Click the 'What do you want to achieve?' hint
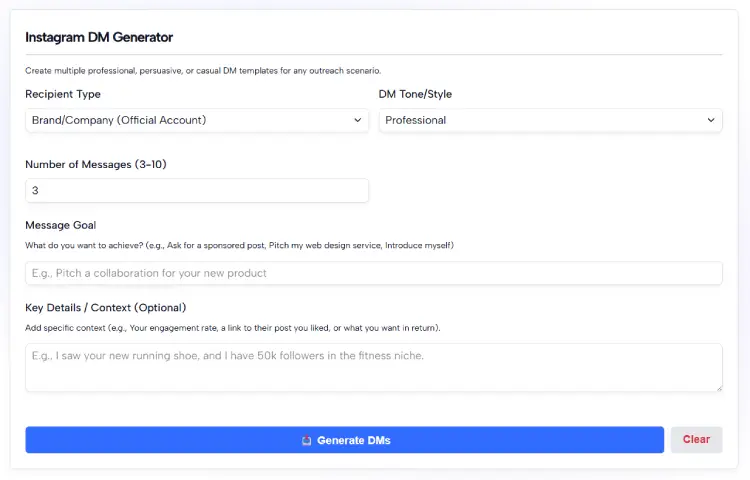 point(239,245)
